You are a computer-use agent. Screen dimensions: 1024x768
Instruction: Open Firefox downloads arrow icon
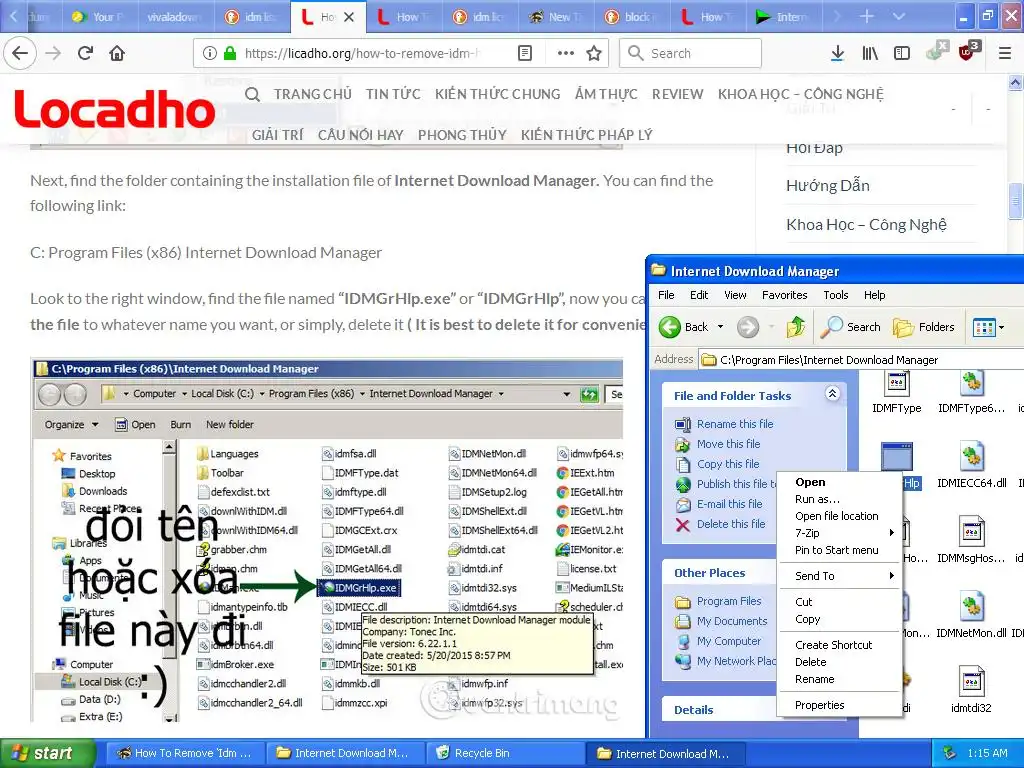(837, 53)
